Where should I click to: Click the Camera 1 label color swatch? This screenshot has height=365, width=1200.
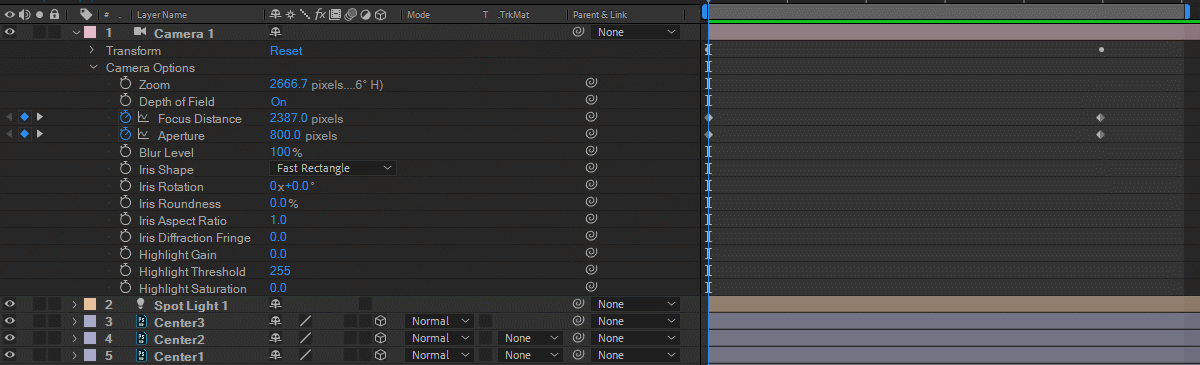pos(90,33)
